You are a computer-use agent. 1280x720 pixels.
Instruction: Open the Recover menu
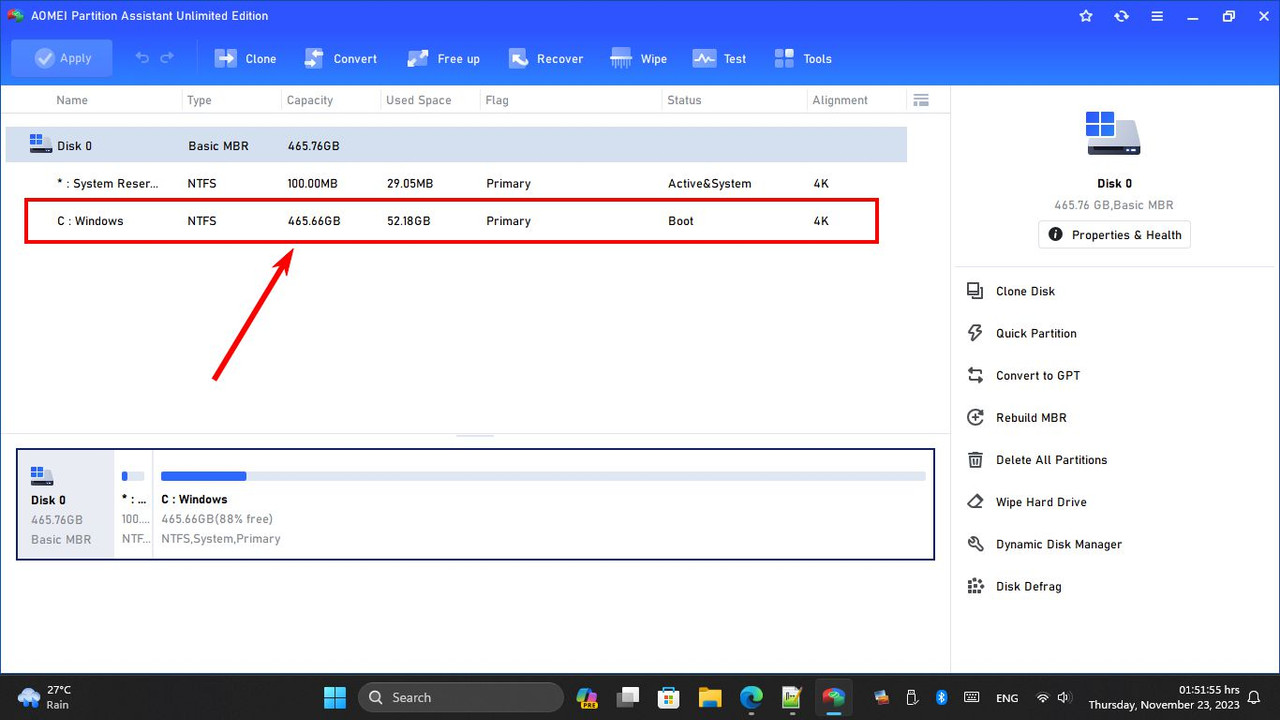pyautogui.click(x=545, y=58)
